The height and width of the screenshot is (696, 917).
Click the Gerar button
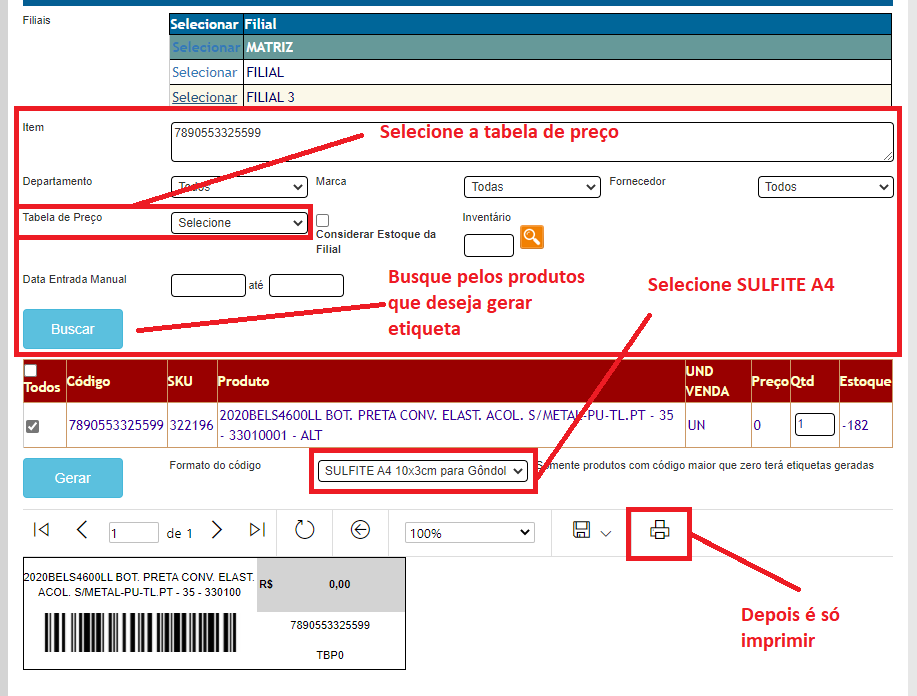tap(73, 478)
